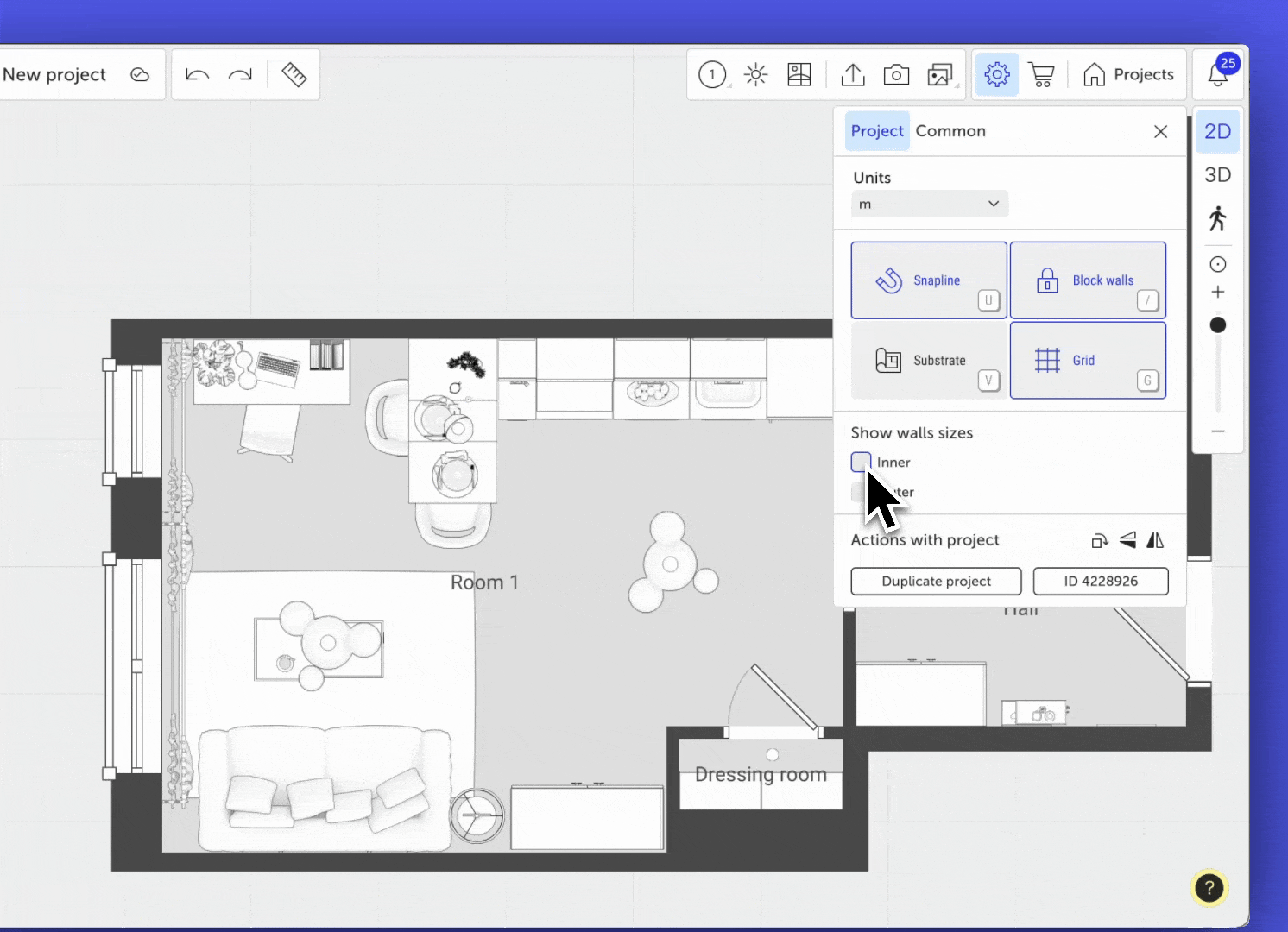The image size is (1288, 932).
Task: Click the zoom slider handle
Action: point(1218,325)
